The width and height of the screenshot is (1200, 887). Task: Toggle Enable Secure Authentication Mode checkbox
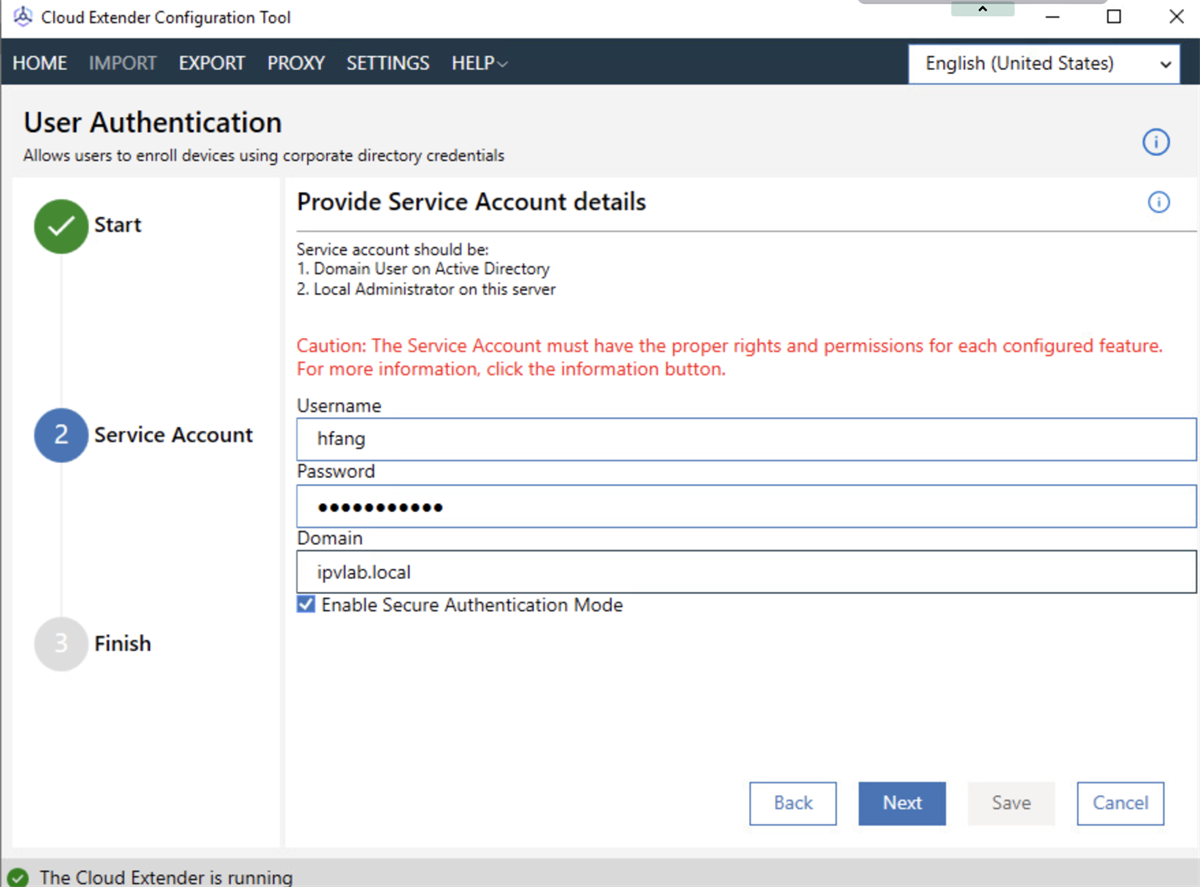click(306, 605)
